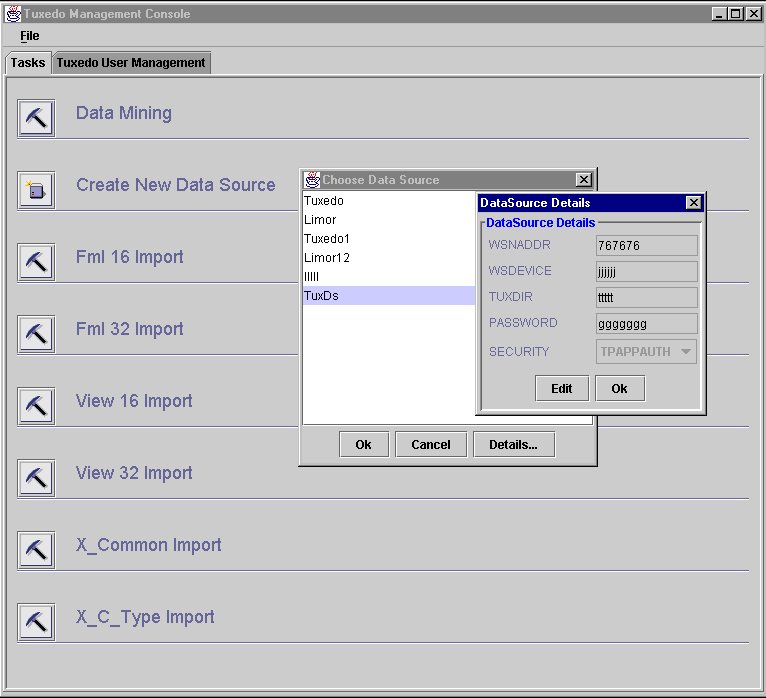
Task: Click the Create New Data Source label
Action: 176,185
